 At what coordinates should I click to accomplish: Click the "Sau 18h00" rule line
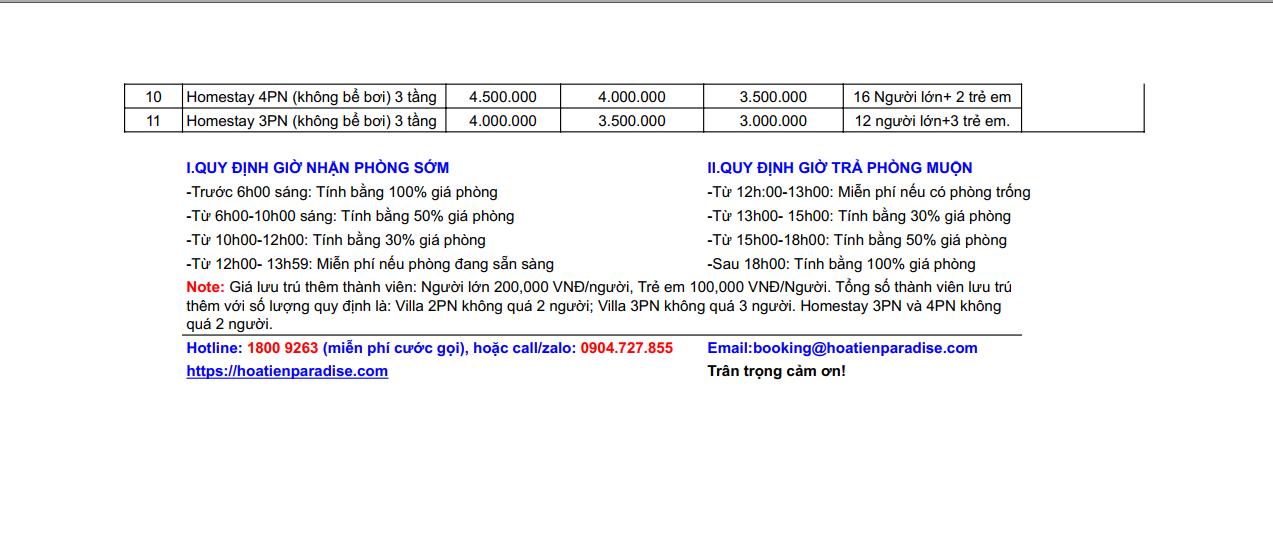pos(840,264)
